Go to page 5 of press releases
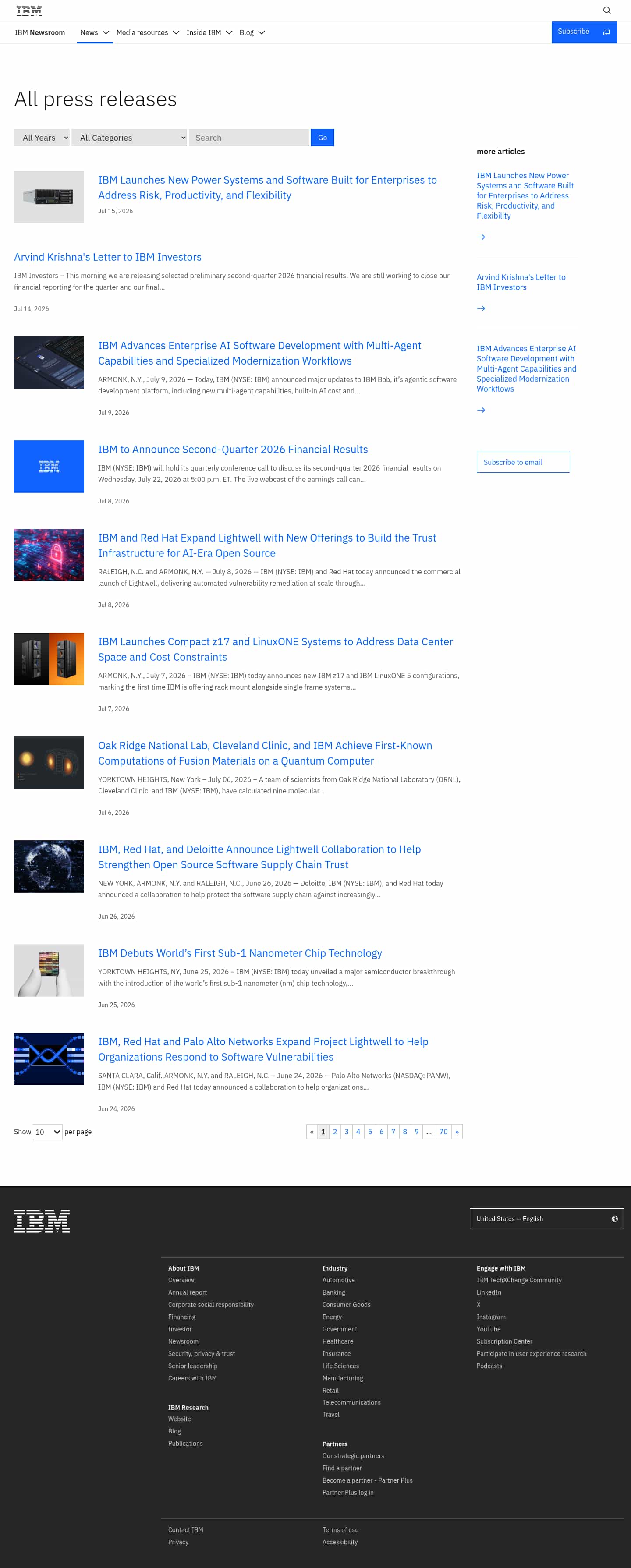 [x=370, y=1132]
